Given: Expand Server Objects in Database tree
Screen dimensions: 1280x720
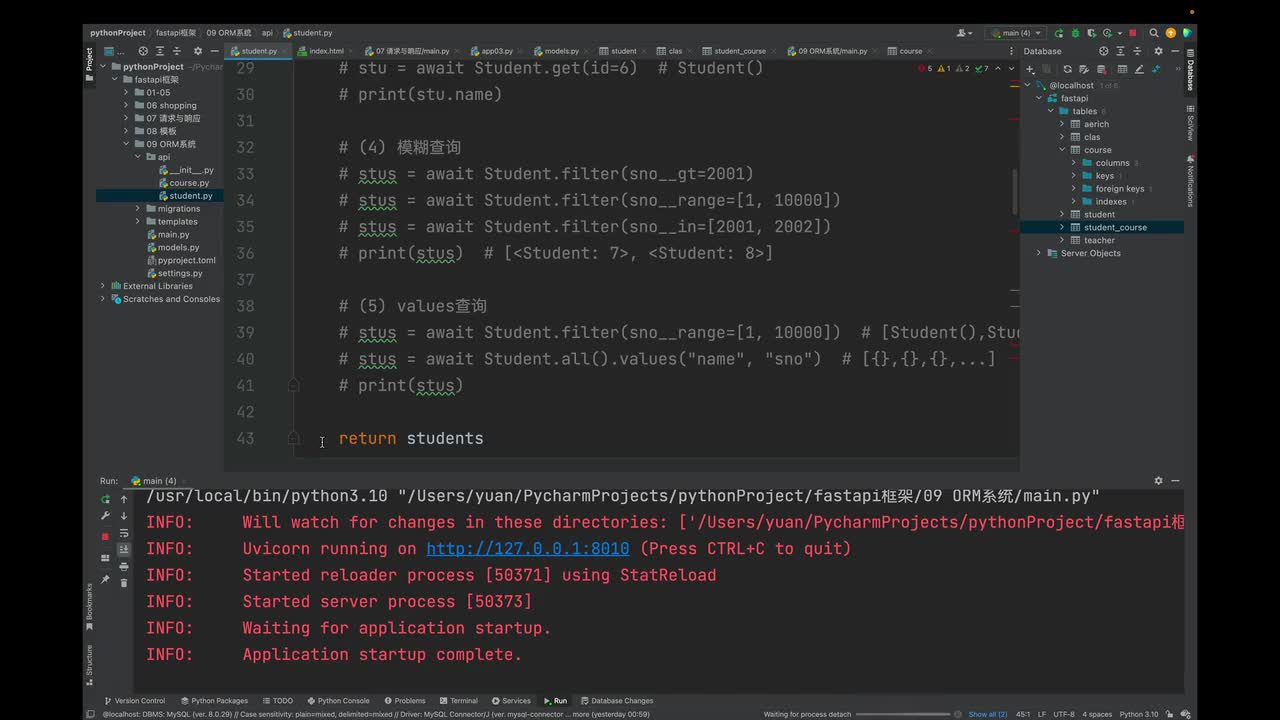Looking at the screenshot, I should (x=1039, y=253).
